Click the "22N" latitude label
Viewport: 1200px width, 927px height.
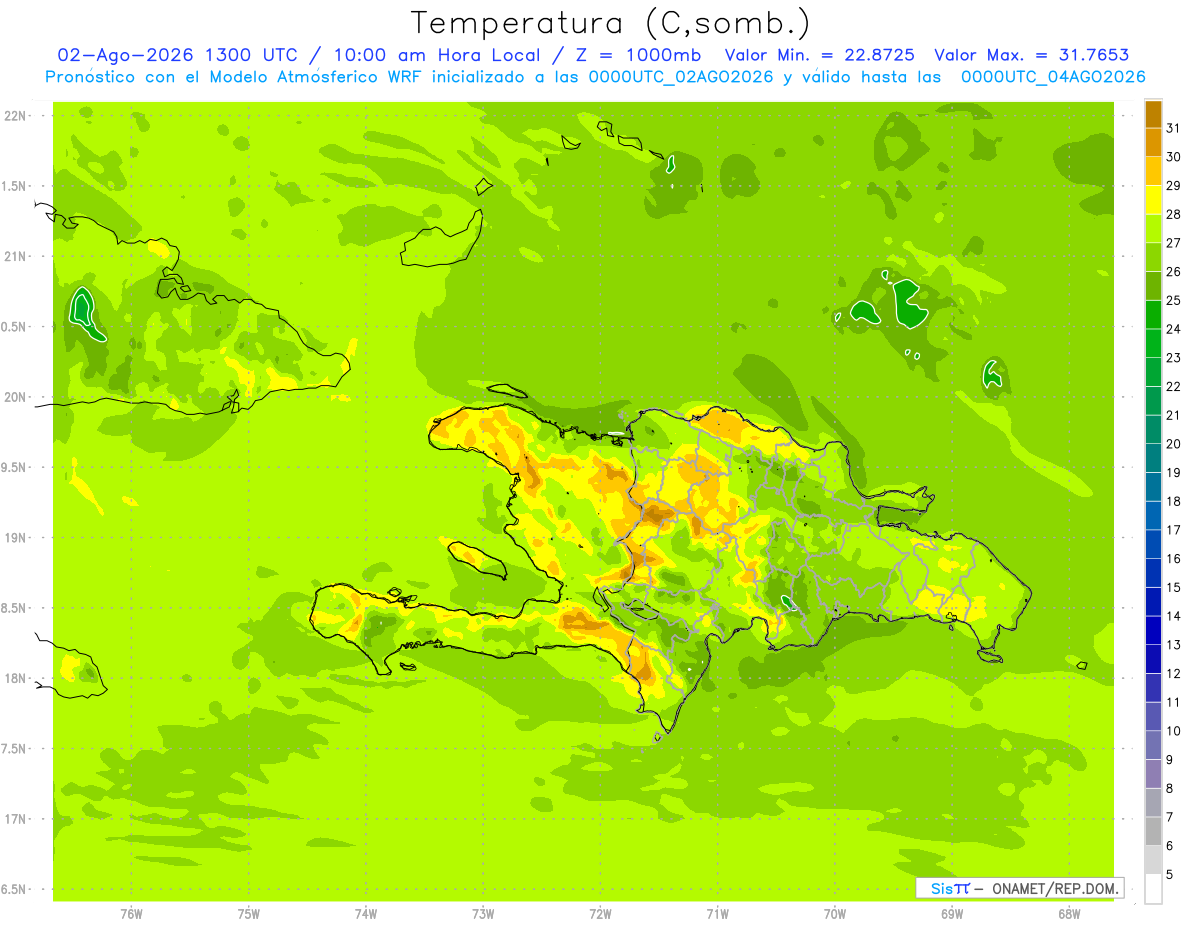coord(16,115)
